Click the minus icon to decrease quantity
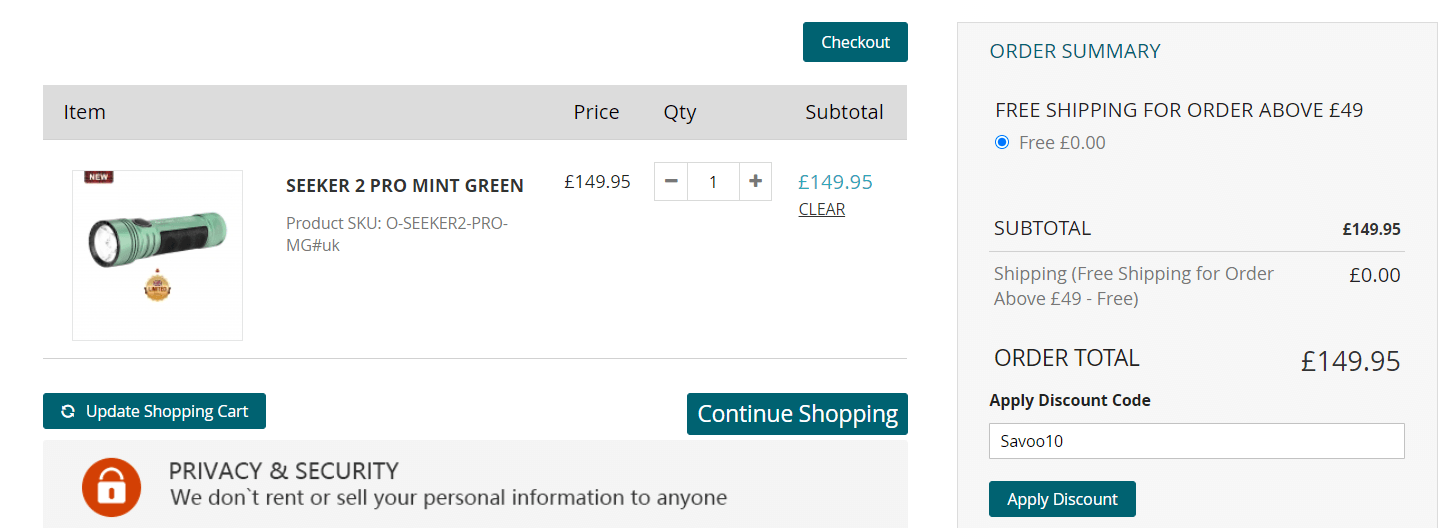 [671, 181]
